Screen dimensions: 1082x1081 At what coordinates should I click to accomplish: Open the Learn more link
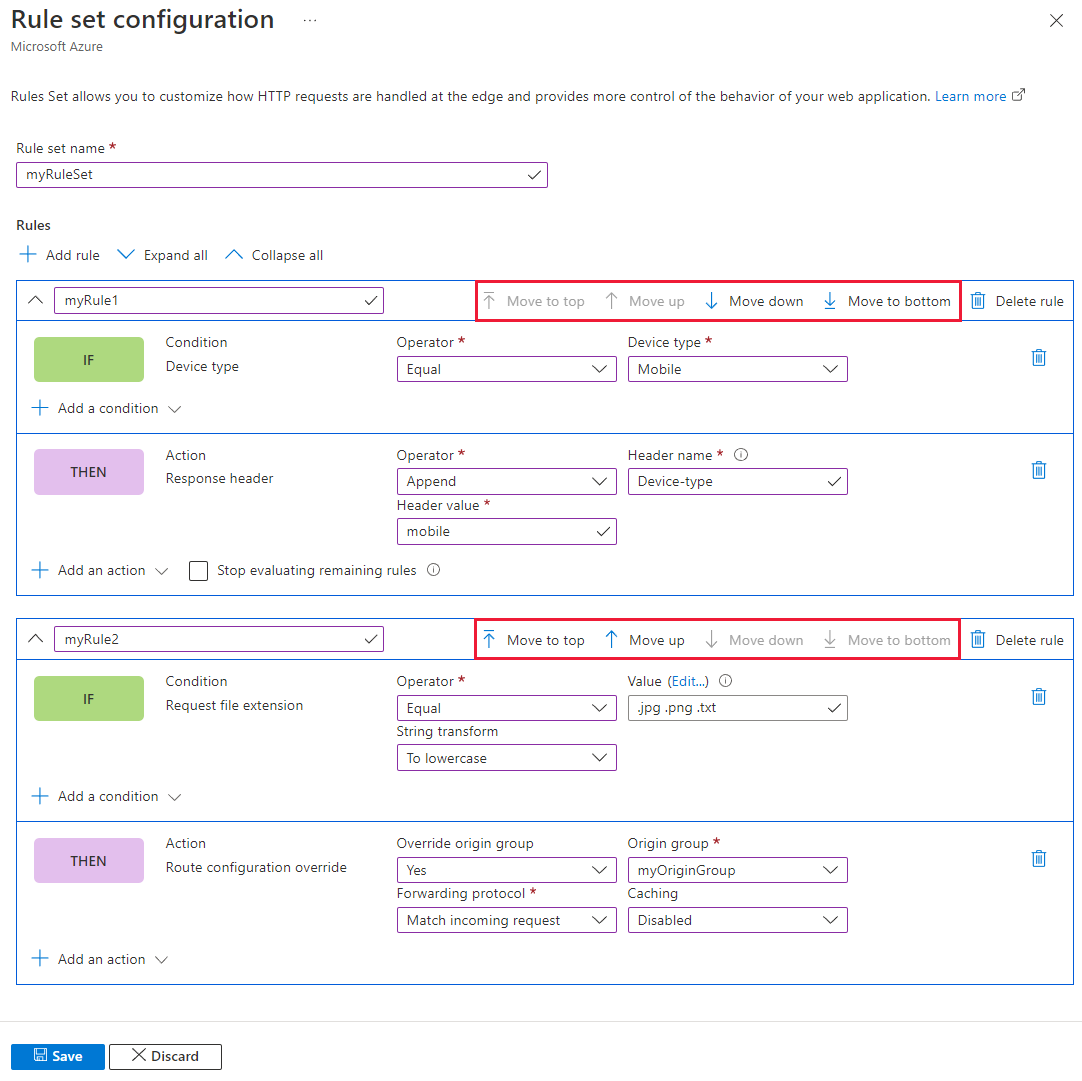pyautogui.click(x=971, y=96)
